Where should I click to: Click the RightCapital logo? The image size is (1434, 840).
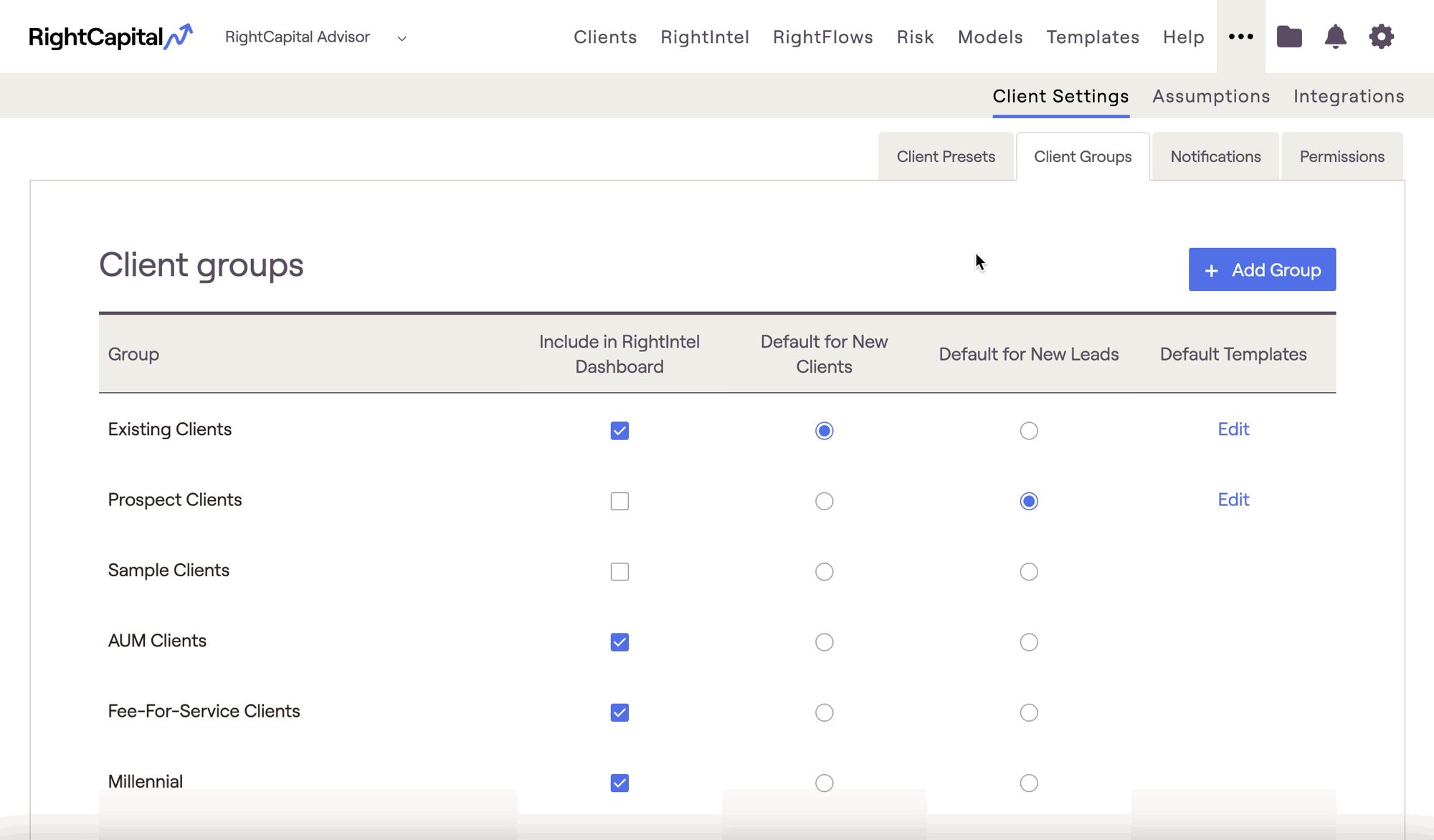pyautogui.click(x=111, y=37)
